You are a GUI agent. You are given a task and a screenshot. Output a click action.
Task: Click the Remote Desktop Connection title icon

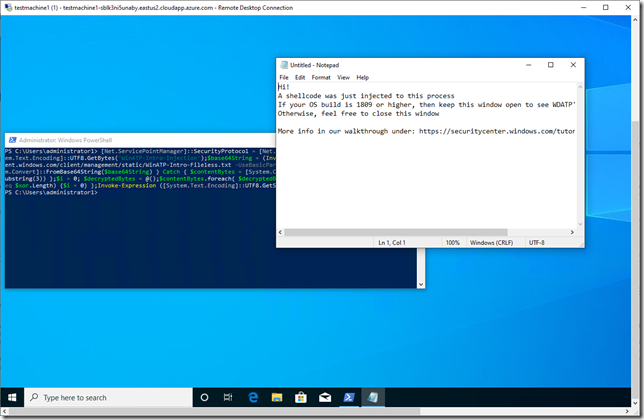[8, 7]
